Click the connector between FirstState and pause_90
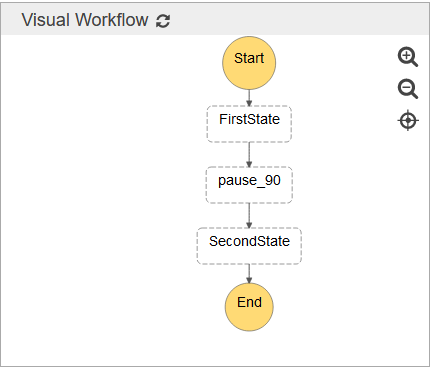 pos(249,155)
